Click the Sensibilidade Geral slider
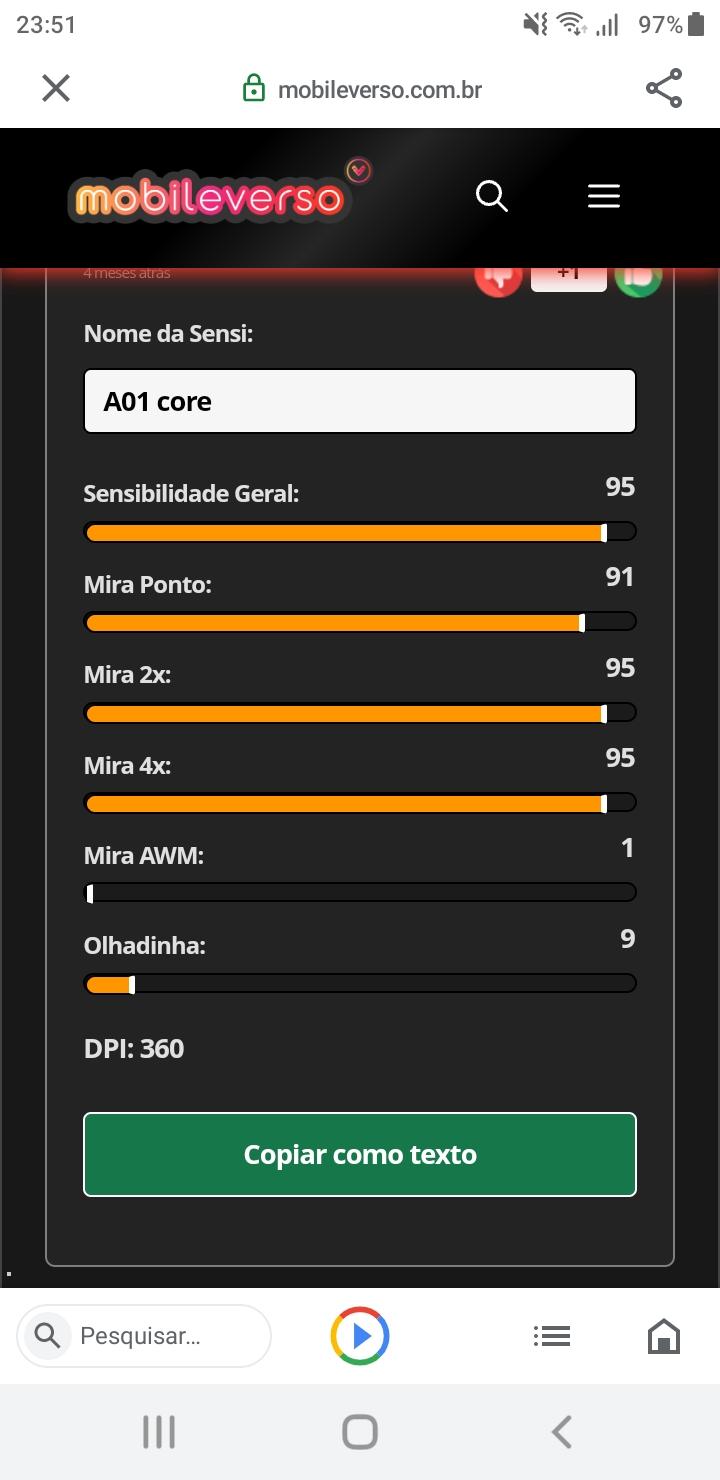The image size is (720, 1480). pyautogui.click(x=360, y=532)
